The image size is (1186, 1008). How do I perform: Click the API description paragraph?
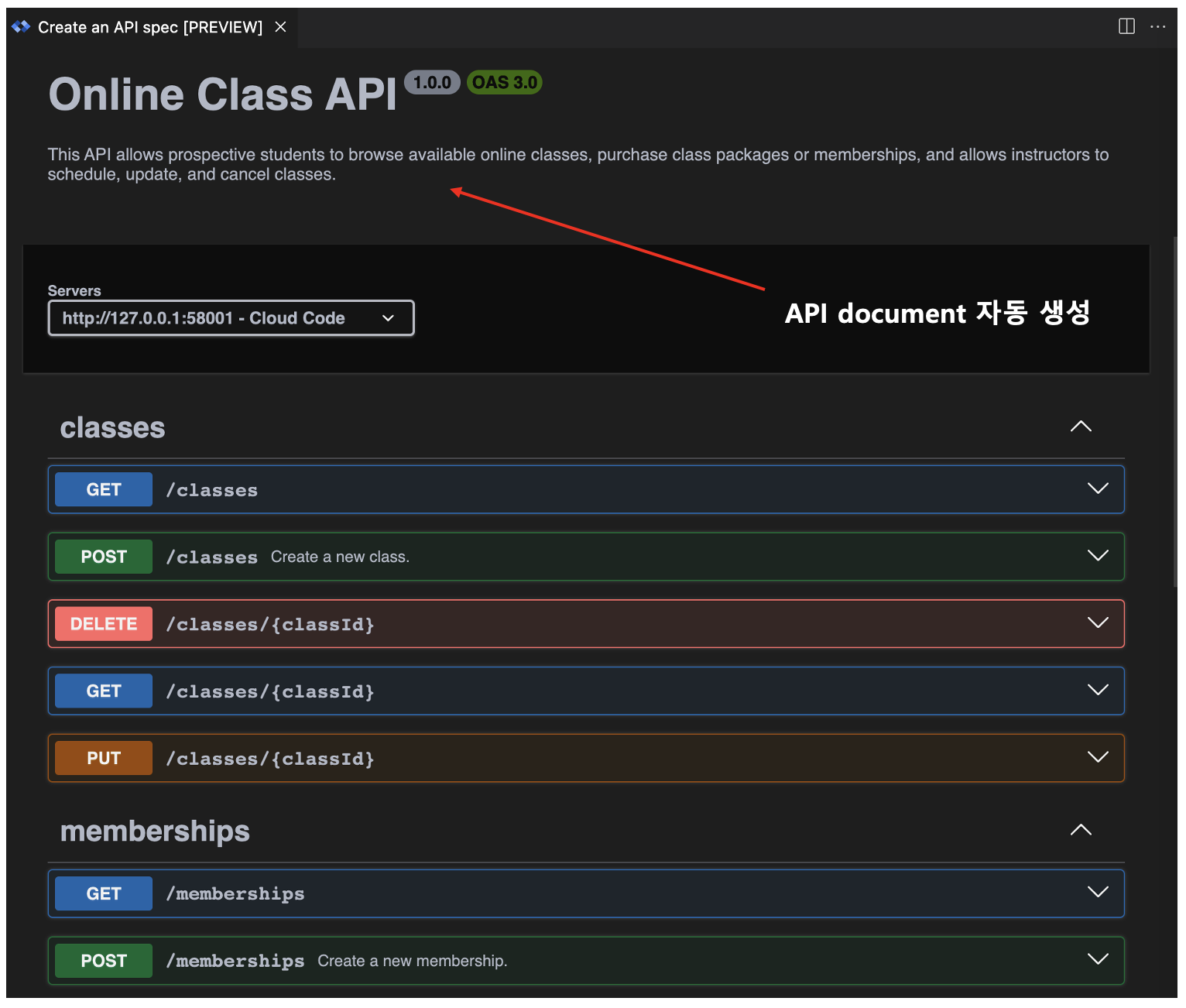[578, 164]
